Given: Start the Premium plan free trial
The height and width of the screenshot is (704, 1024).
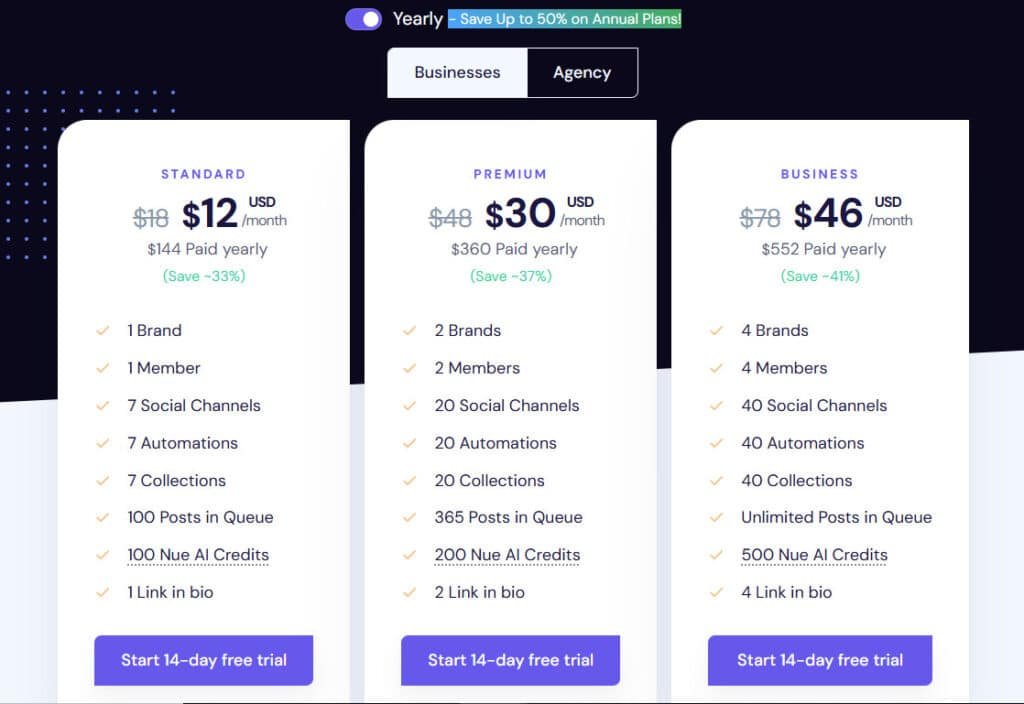Looking at the screenshot, I should pyautogui.click(x=510, y=660).
